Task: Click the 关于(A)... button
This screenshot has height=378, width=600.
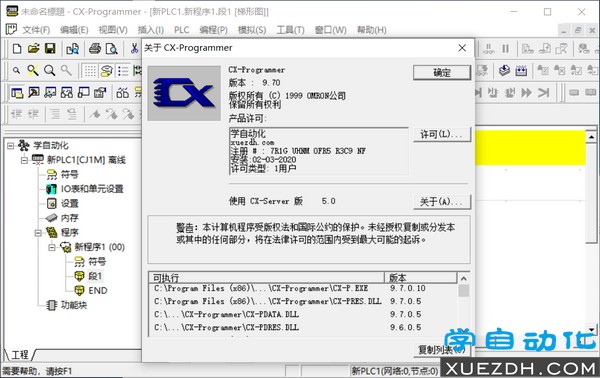Action: pos(442,202)
